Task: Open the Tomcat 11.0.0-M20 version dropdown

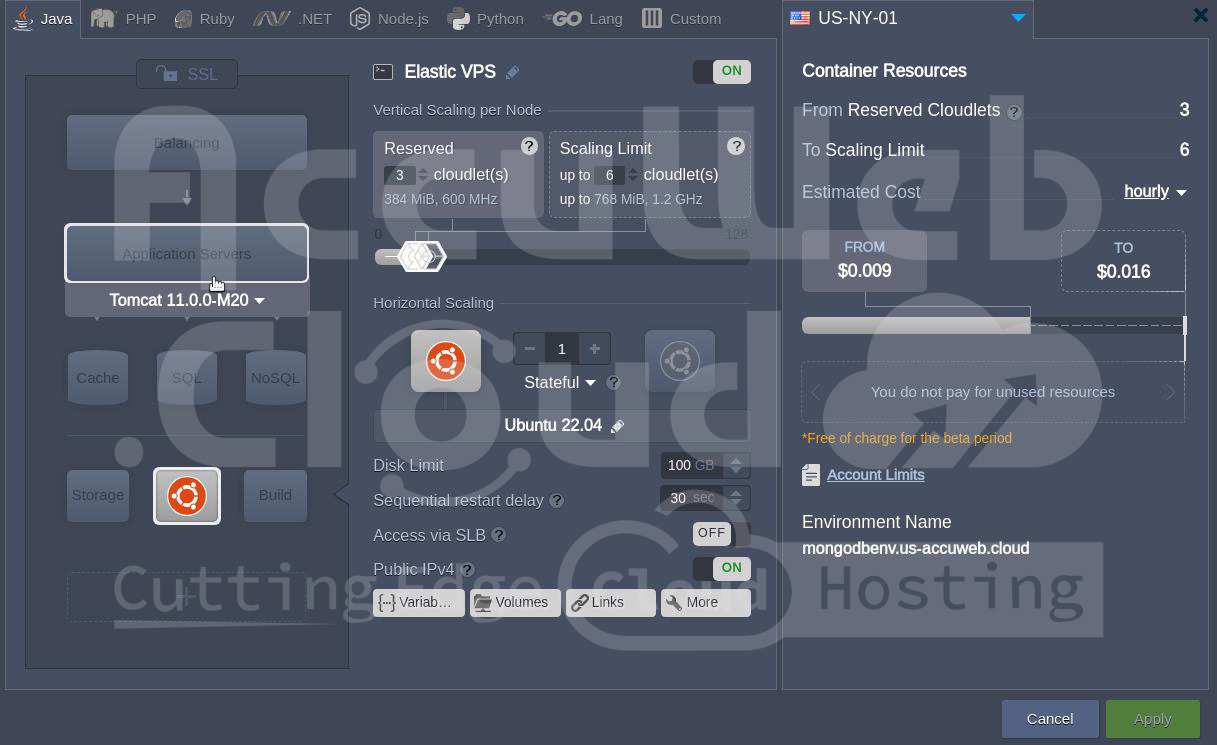Action: point(187,300)
